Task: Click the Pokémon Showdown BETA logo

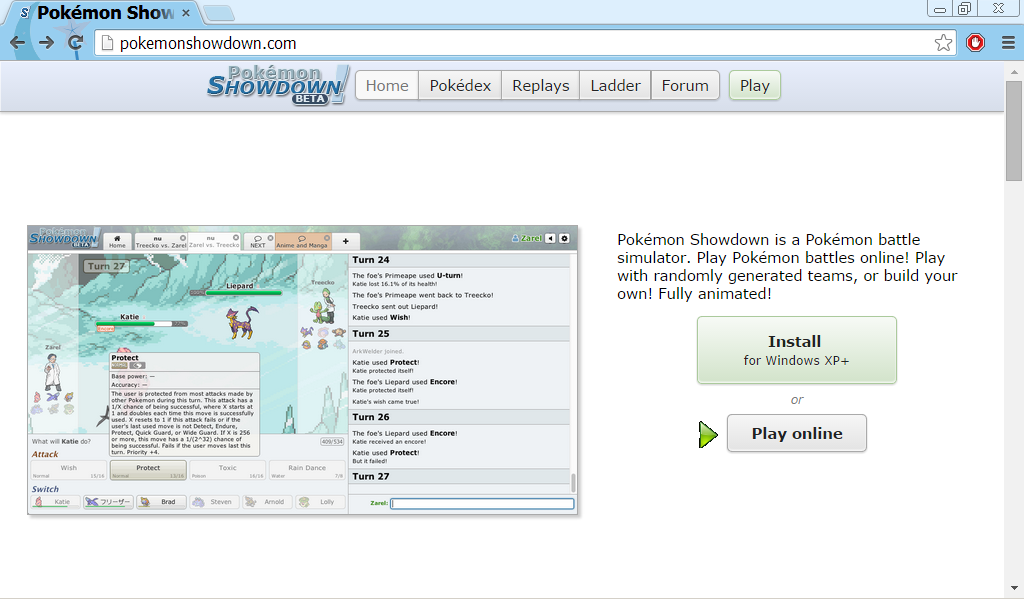Action: 278,86
